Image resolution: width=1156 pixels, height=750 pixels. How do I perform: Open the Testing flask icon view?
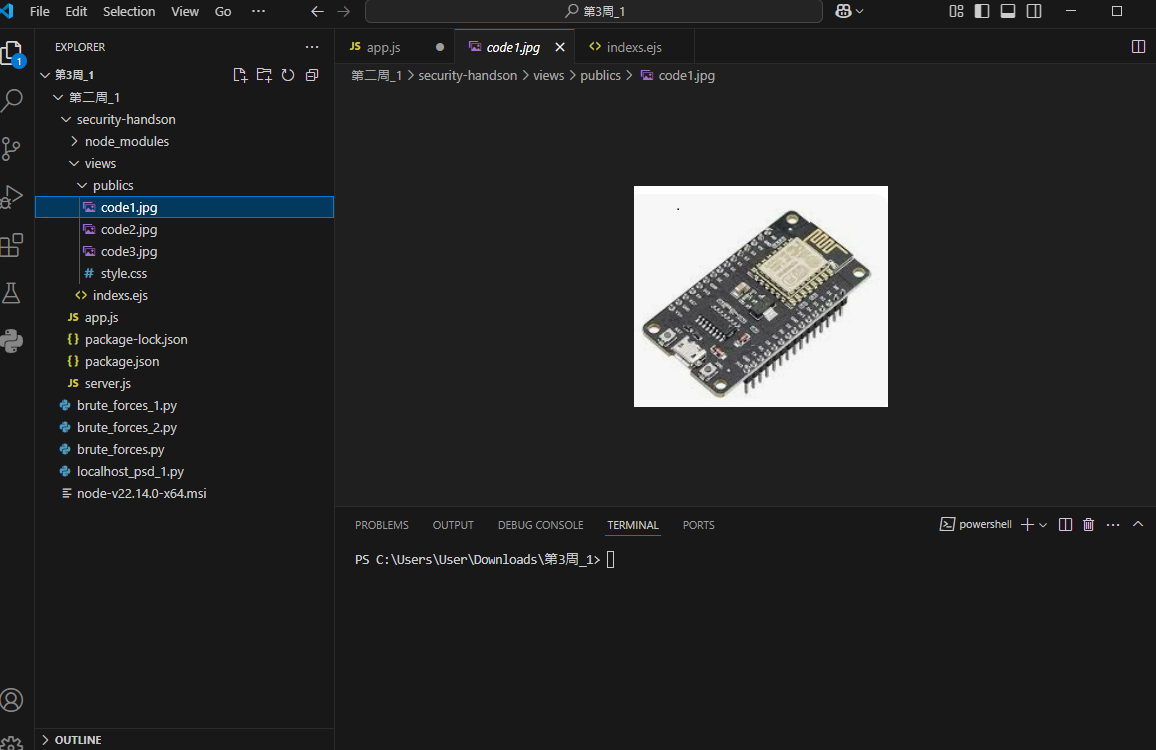(x=12, y=293)
